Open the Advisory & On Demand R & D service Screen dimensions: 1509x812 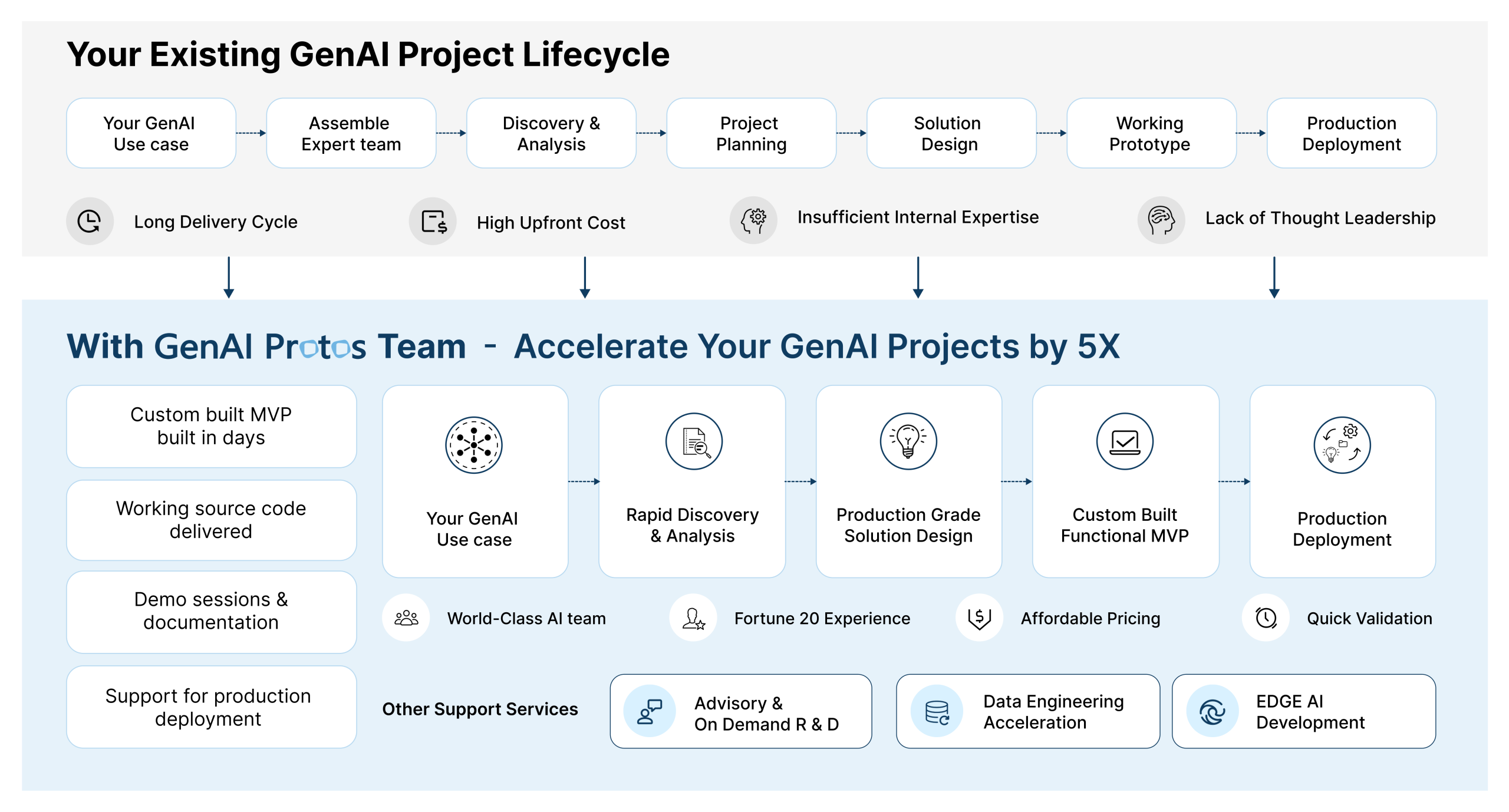point(741,711)
